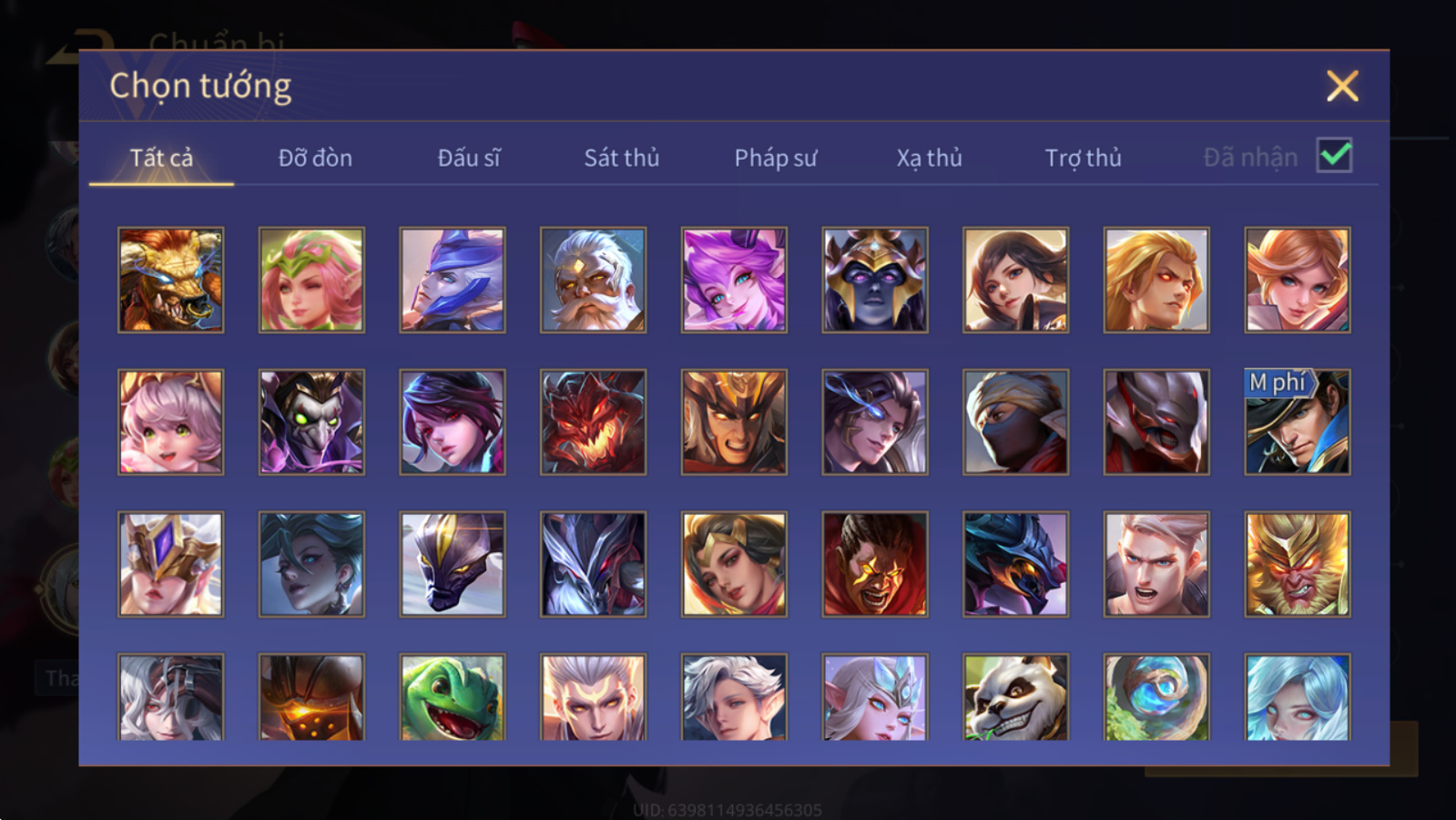Switch to the Trợ thủ tab
Screen dimensions: 1456x820
pos(1083,158)
